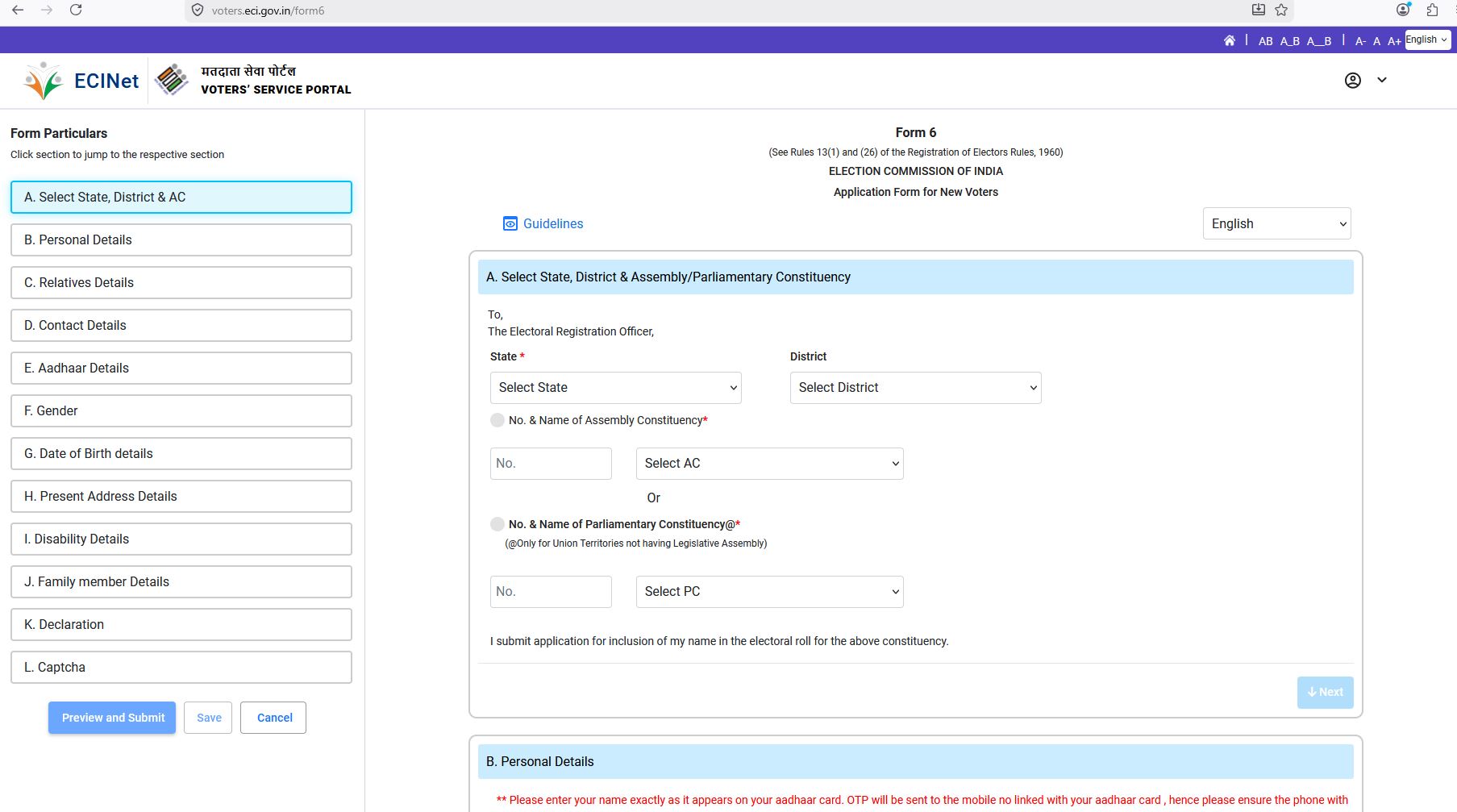Click the user account icon

click(1353, 80)
